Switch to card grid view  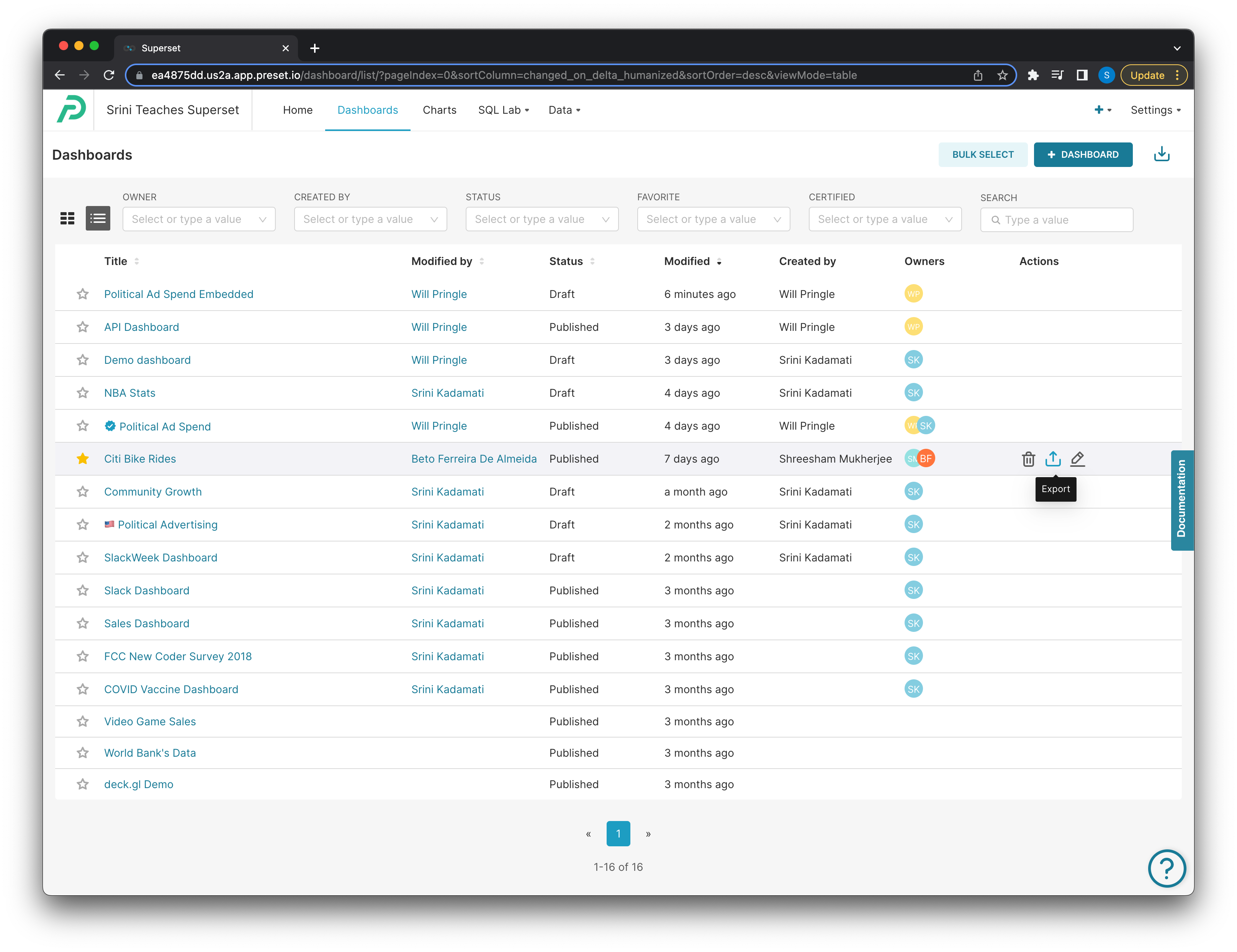click(x=67, y=219)
